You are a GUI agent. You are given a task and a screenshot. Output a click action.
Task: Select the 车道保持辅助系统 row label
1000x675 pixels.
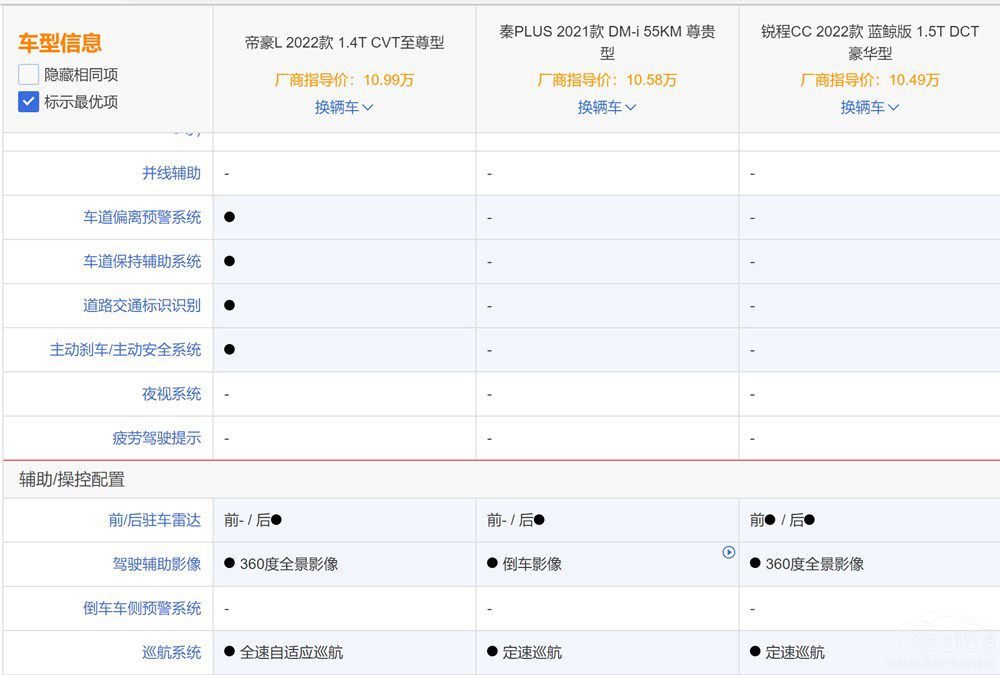[x=142, y=261]
